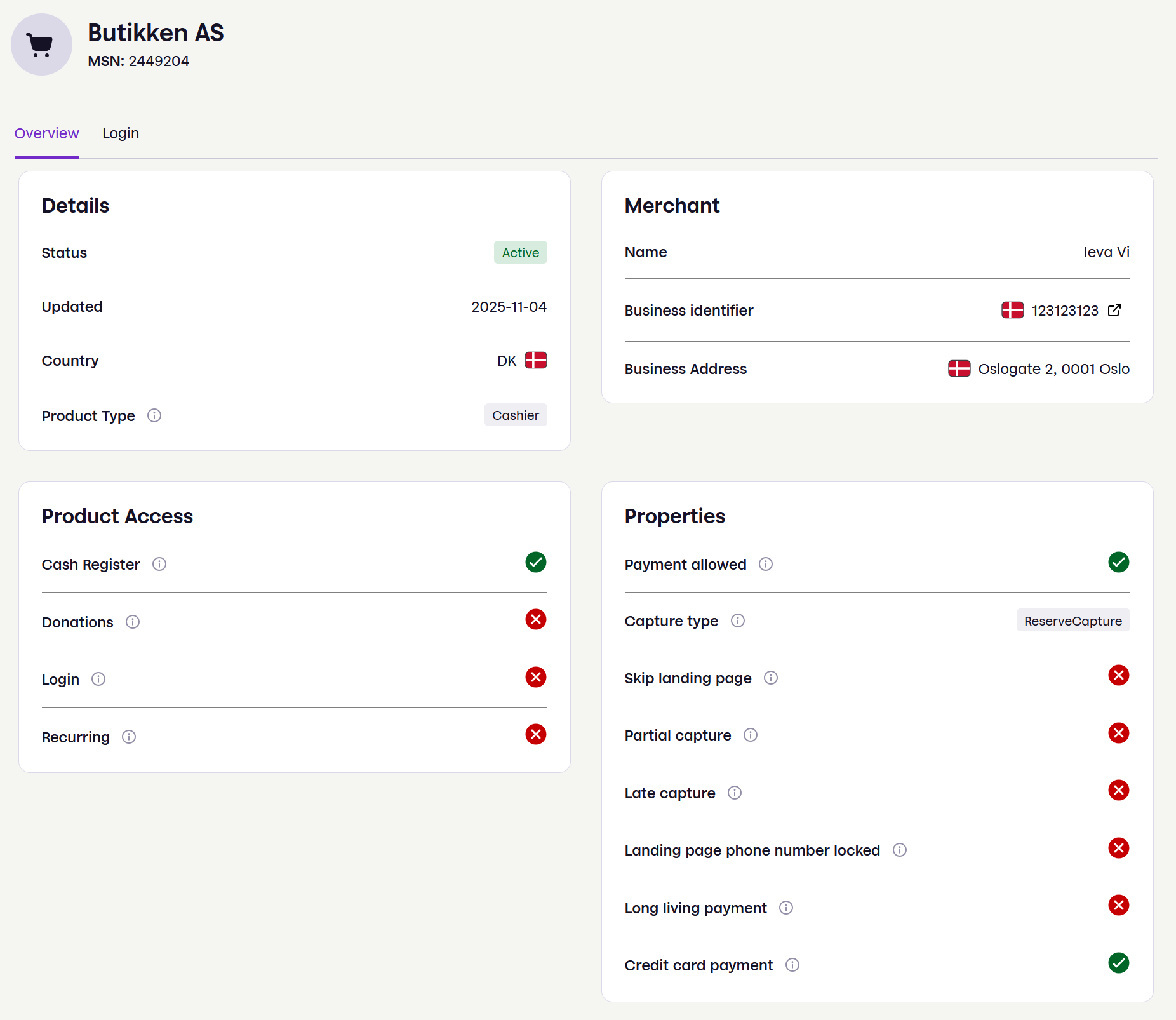Image resolution: width=1176 pixels, height=1020 pixels.
Task: Click the flag next to Business Address
Action: pyautogui.click(x=960, y=368)
